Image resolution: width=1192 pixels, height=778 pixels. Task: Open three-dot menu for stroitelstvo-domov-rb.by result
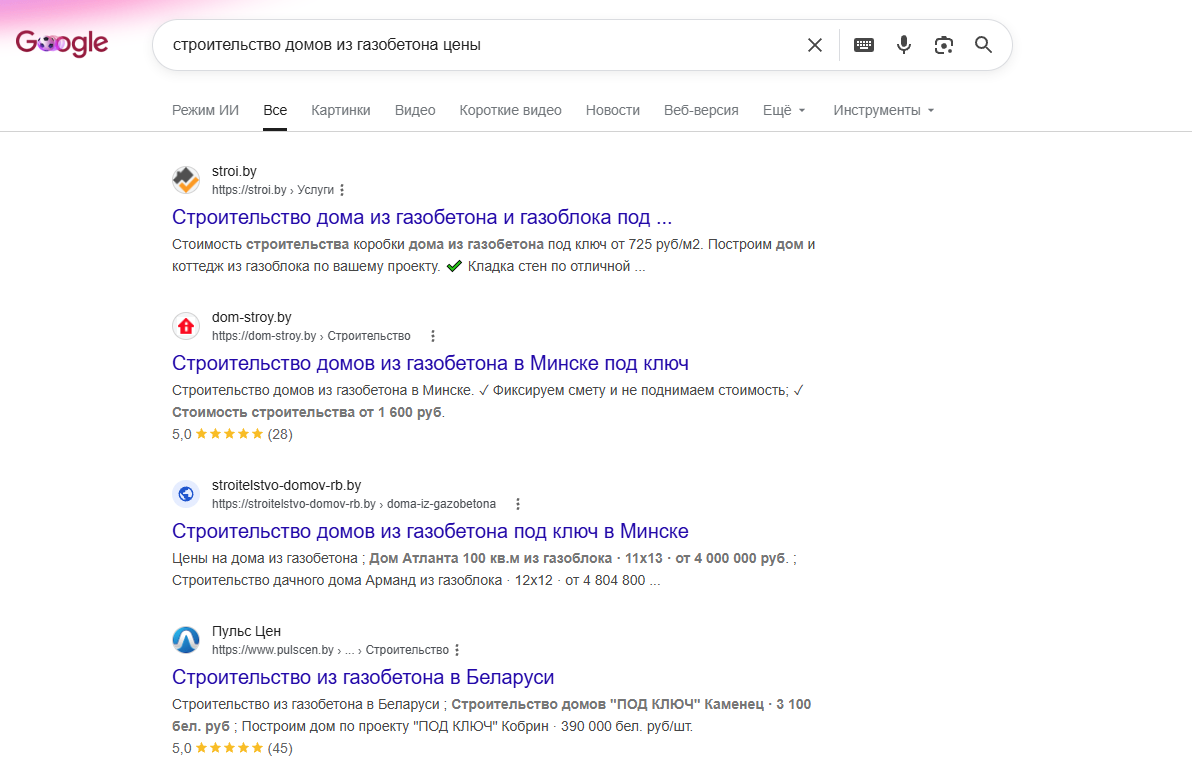tap(518, 504)
